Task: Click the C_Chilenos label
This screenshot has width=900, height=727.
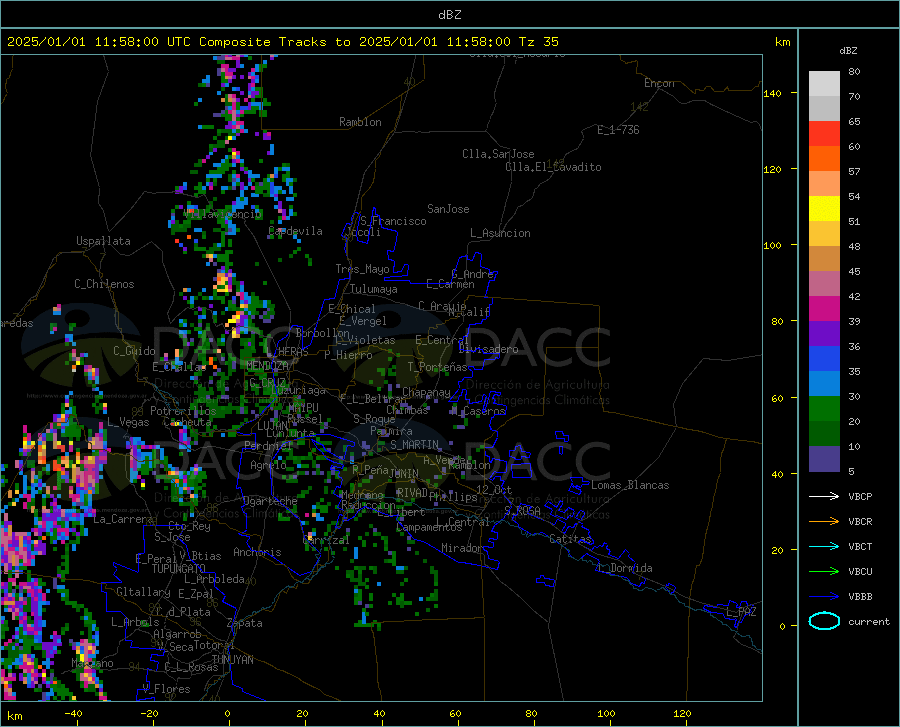Action: tap(104, 284)
